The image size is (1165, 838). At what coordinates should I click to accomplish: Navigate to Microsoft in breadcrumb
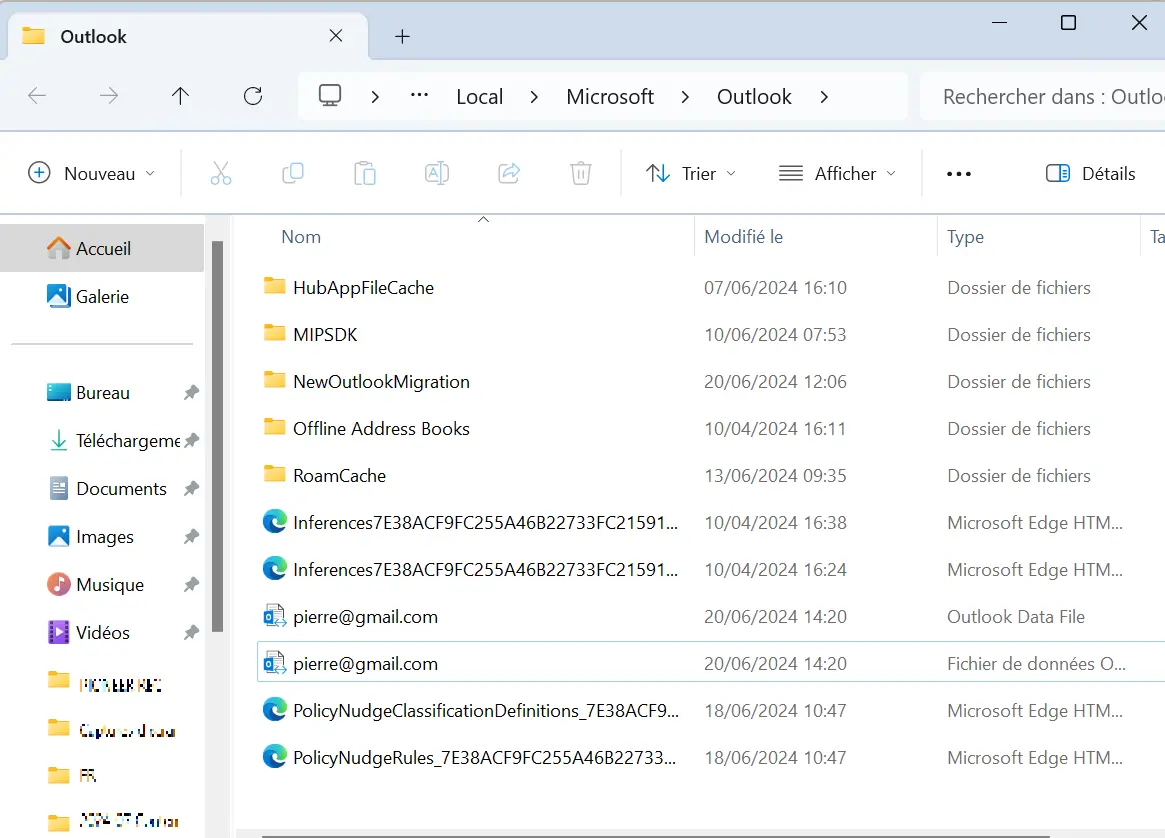coord(610,97)
